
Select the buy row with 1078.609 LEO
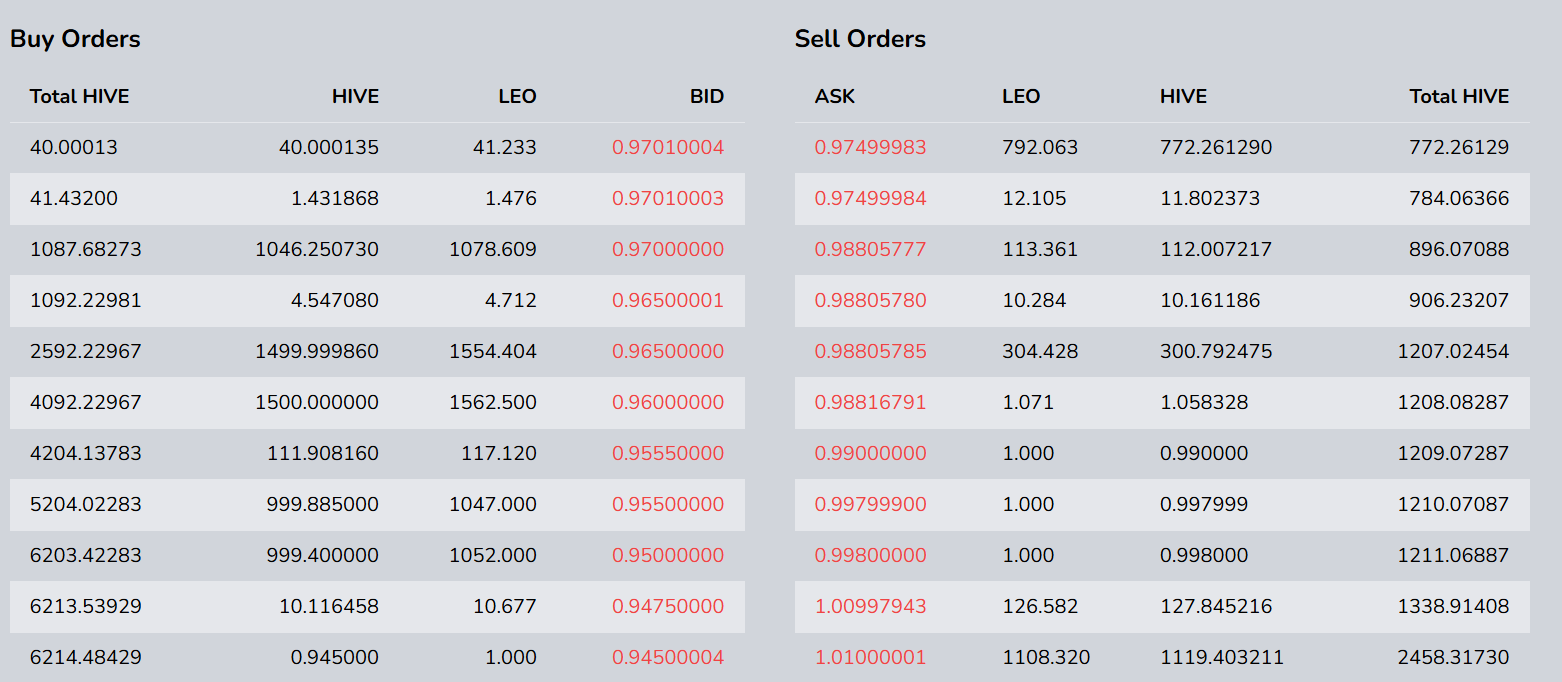click(x=492, y=250)
